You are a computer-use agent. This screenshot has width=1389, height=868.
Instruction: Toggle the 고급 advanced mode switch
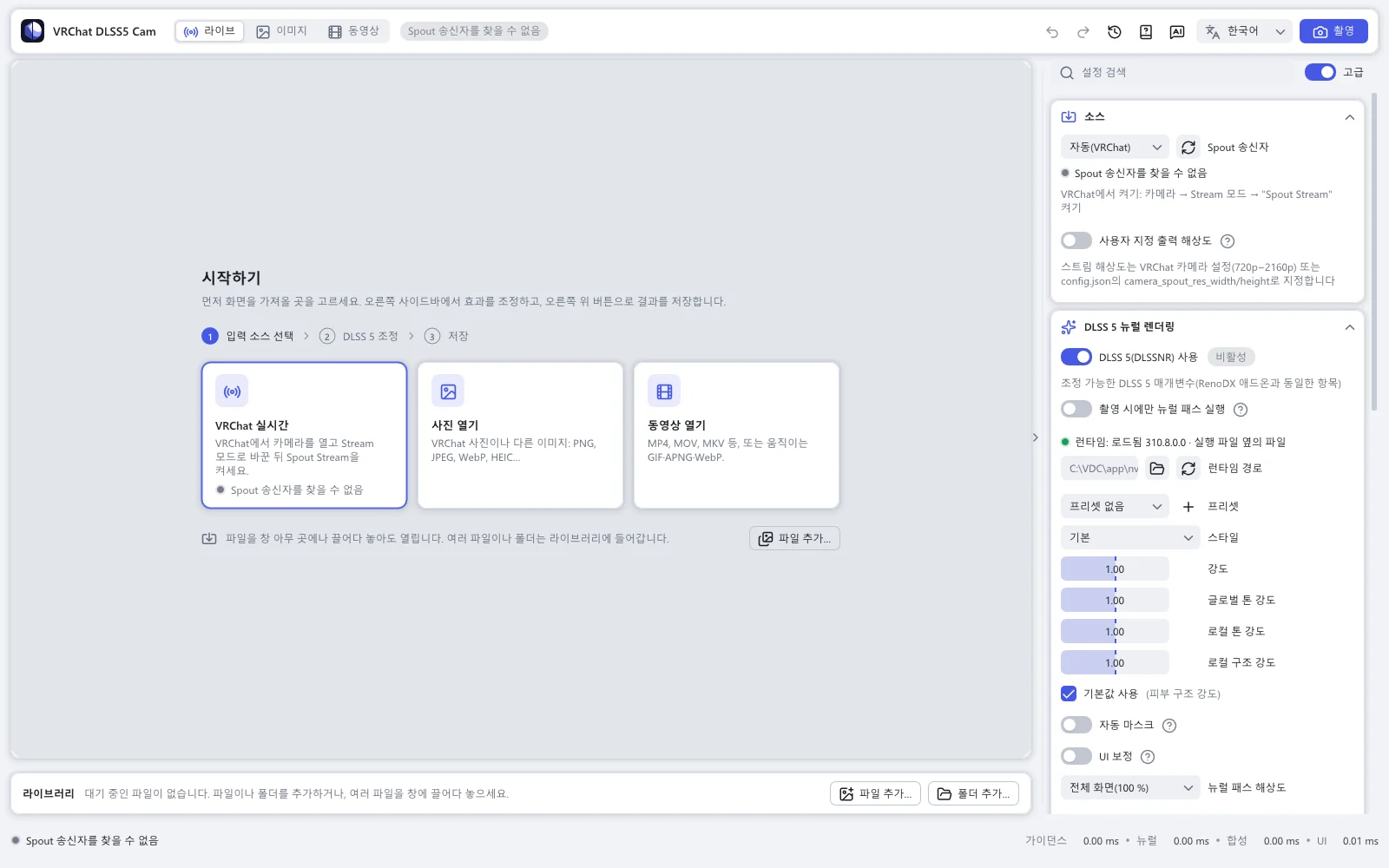1320,72
